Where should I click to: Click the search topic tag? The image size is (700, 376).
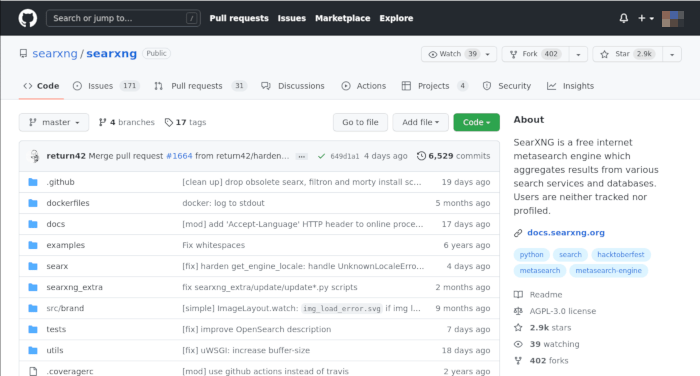point(571,255)
